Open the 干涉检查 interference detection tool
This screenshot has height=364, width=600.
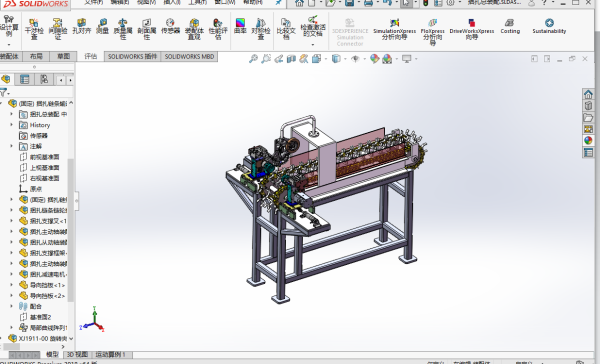(x=34, y=28)
